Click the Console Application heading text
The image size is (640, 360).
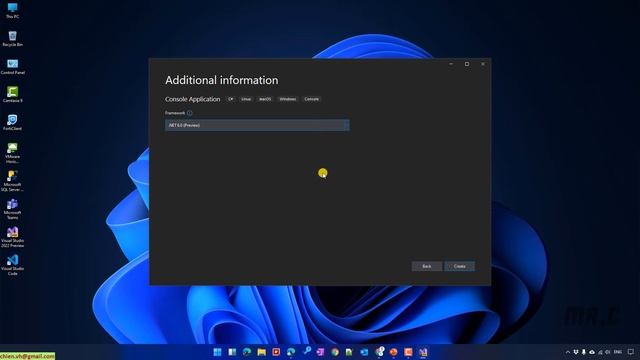(193, 99)
